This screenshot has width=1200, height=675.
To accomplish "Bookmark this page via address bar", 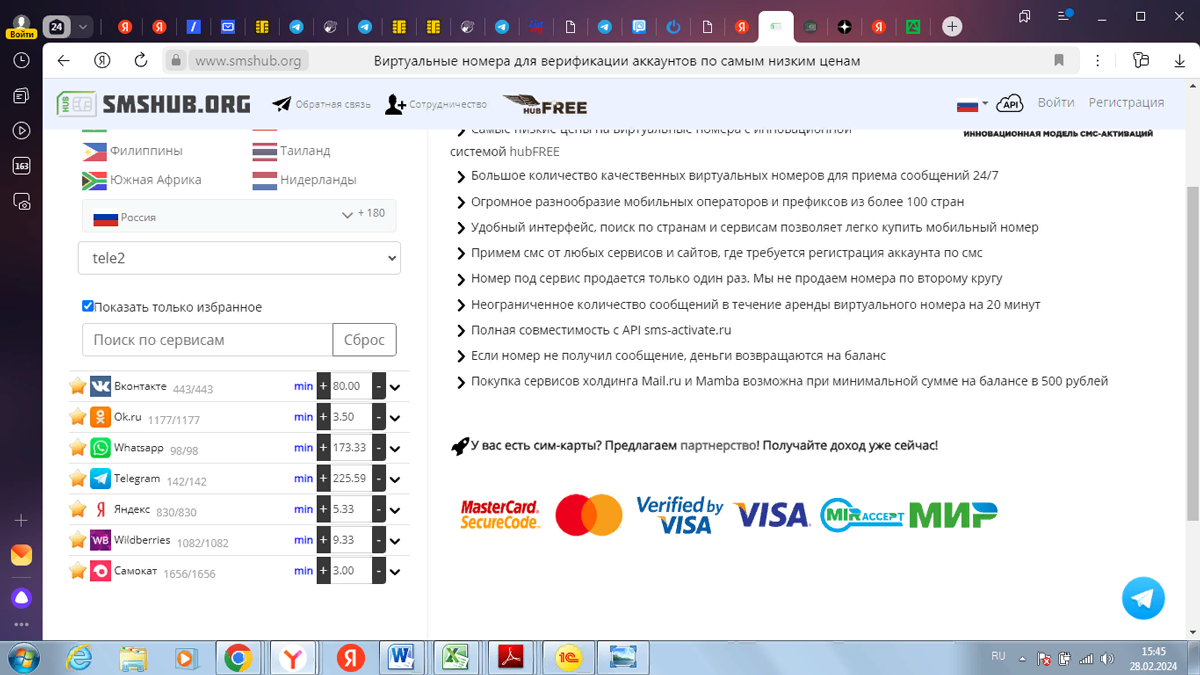I will 1058,61.
